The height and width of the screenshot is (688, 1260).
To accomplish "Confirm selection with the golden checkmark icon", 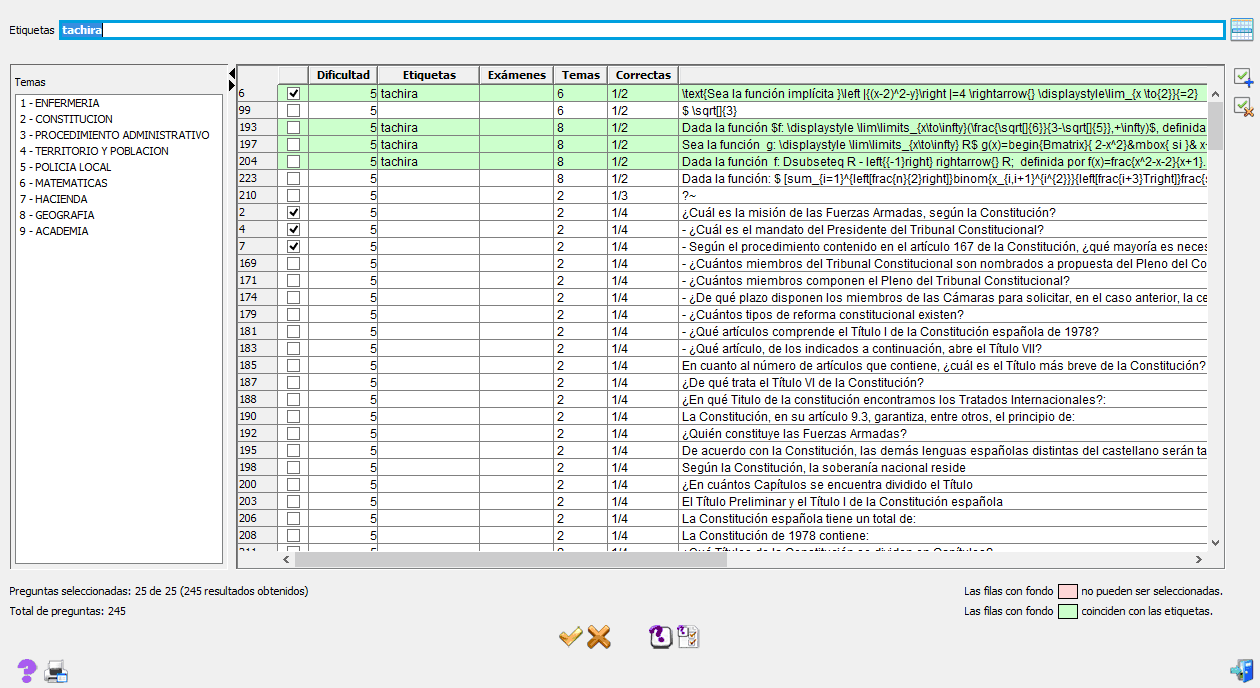I will coord(570,636).
